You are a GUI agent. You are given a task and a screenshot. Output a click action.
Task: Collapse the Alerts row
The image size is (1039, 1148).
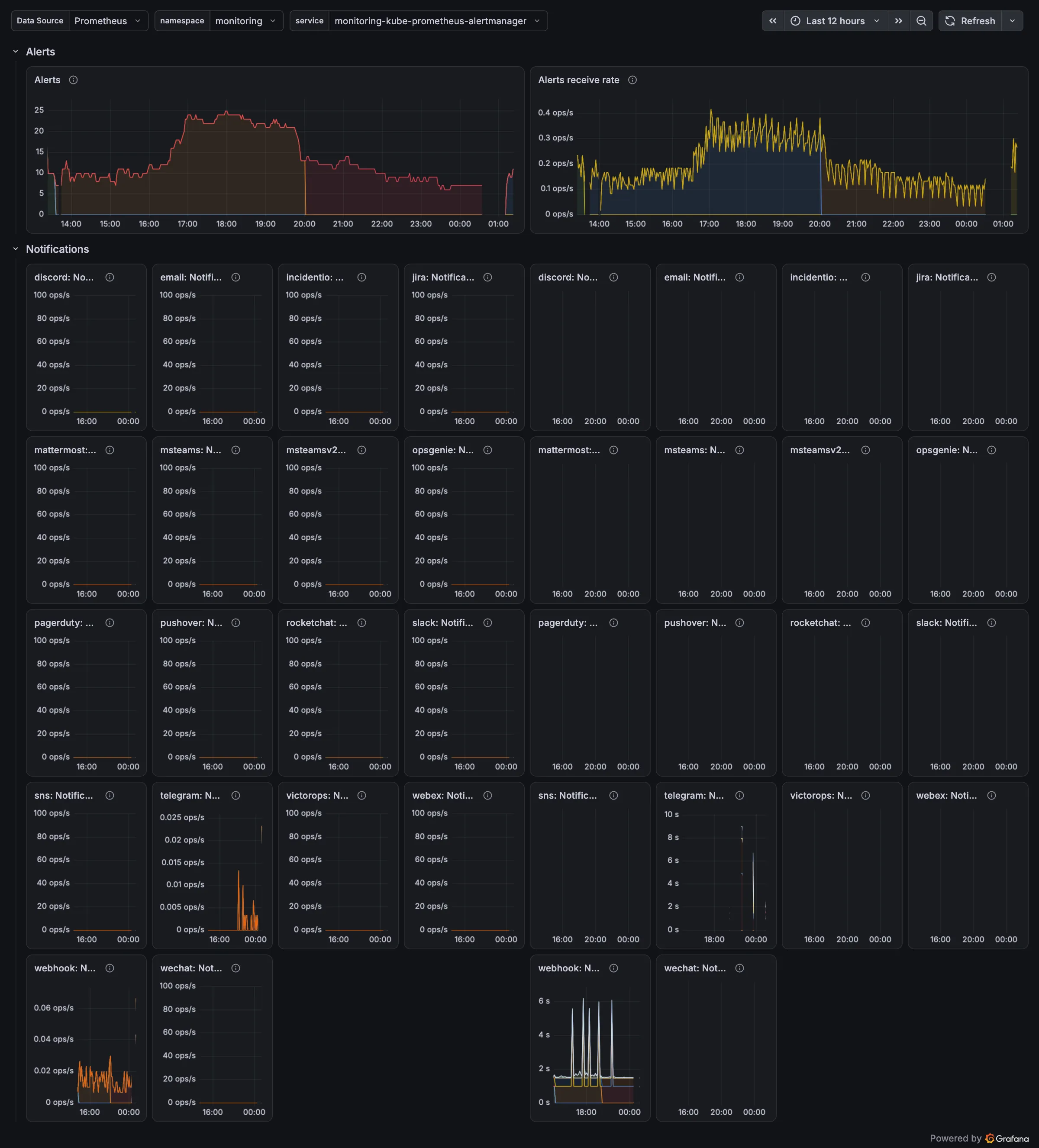point(16,52)
